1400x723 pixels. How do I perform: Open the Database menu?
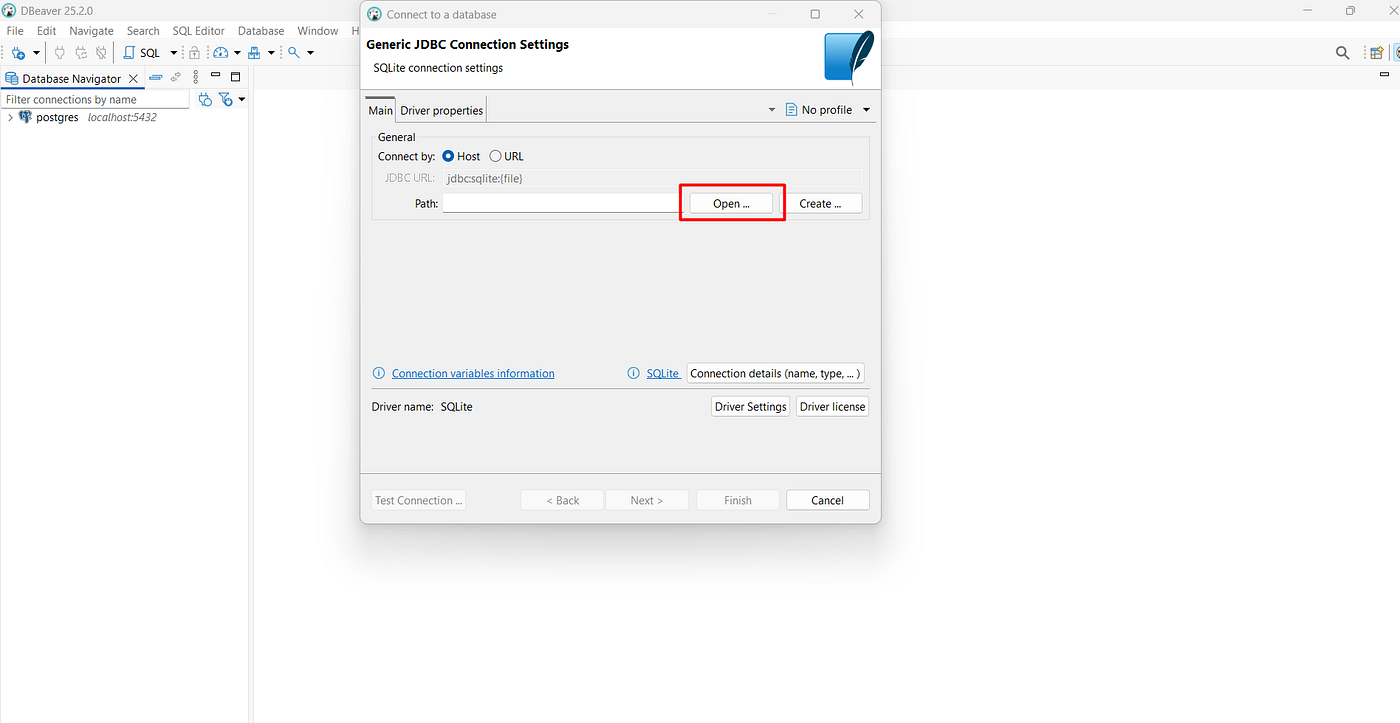coord(261,31)
